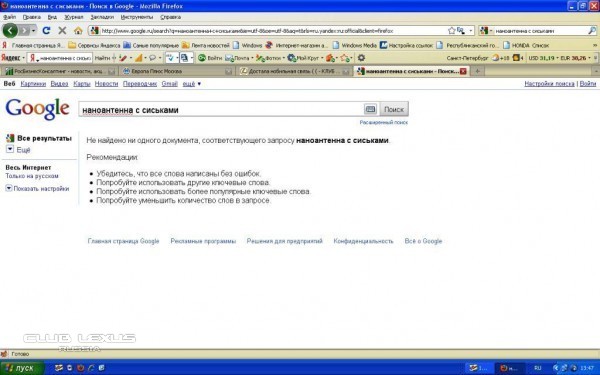
Task: Click the grey Forward arrow button
Action: 24,30
